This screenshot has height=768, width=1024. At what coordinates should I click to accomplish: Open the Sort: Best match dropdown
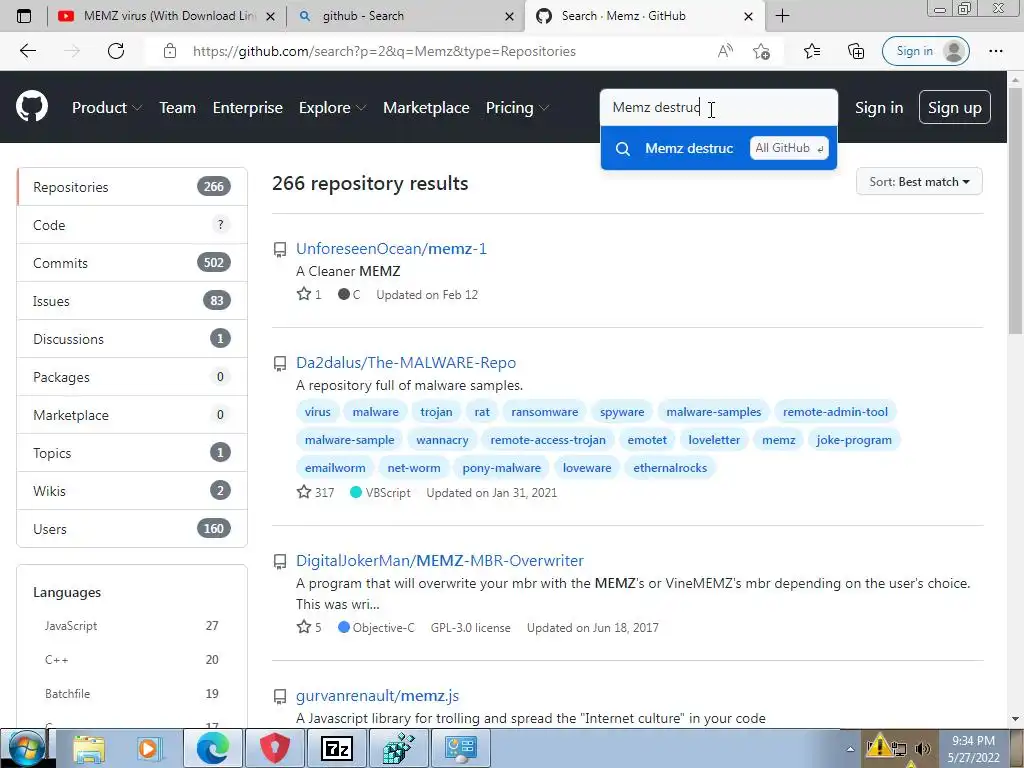919,182
